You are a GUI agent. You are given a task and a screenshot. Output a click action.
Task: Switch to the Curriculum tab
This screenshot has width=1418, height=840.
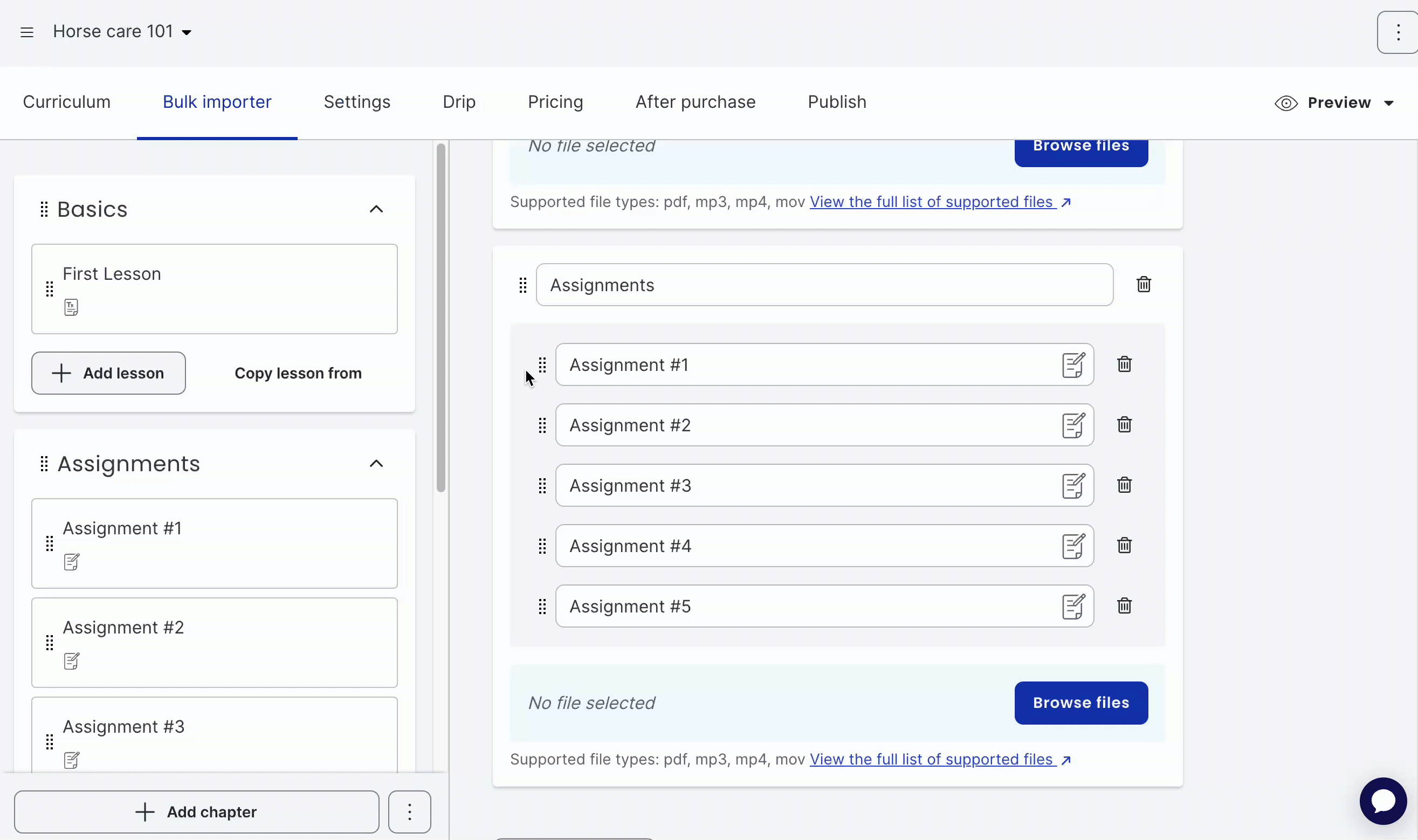tap(67, 102)
